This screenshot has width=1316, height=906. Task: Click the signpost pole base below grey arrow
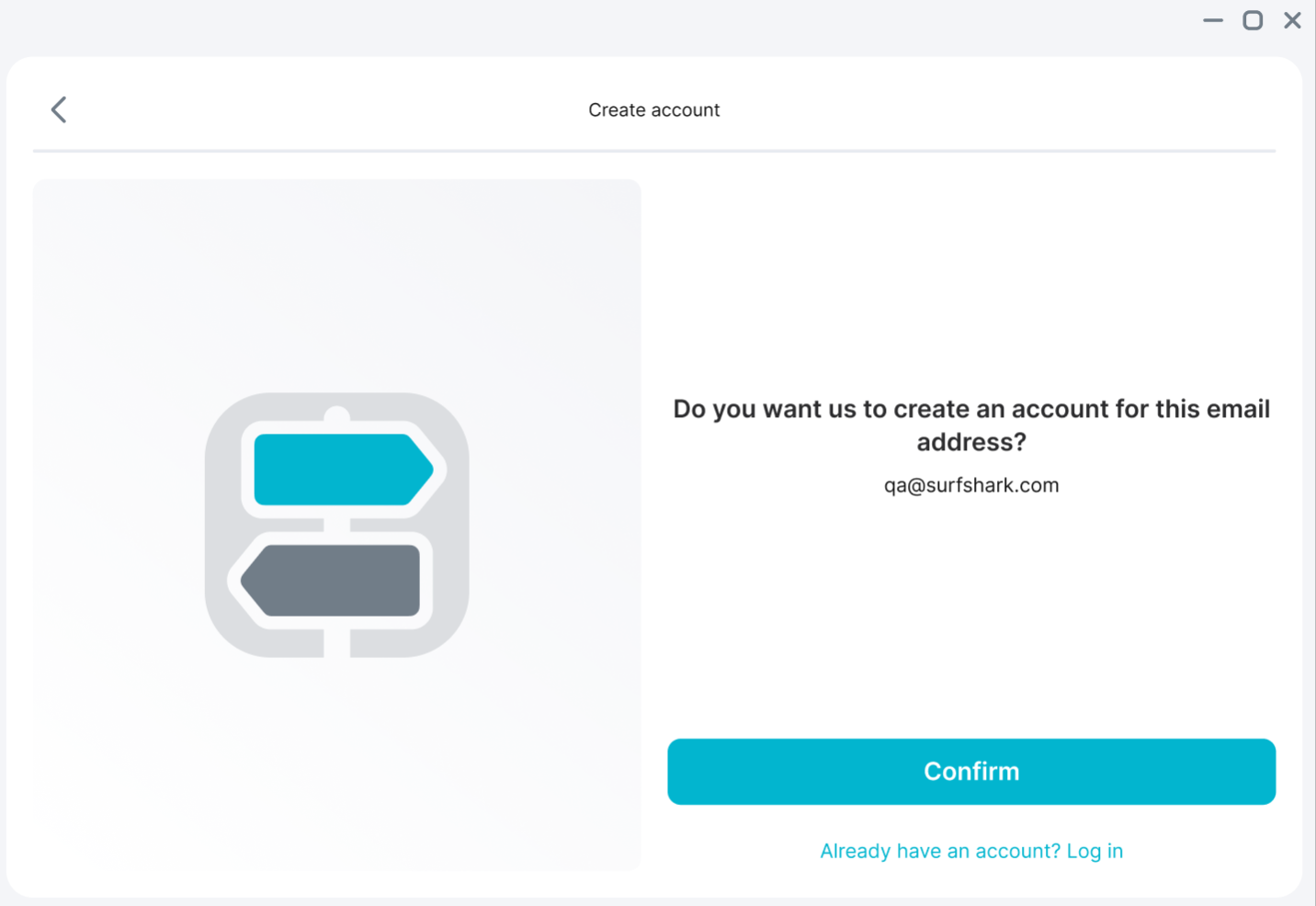point(337,643)
